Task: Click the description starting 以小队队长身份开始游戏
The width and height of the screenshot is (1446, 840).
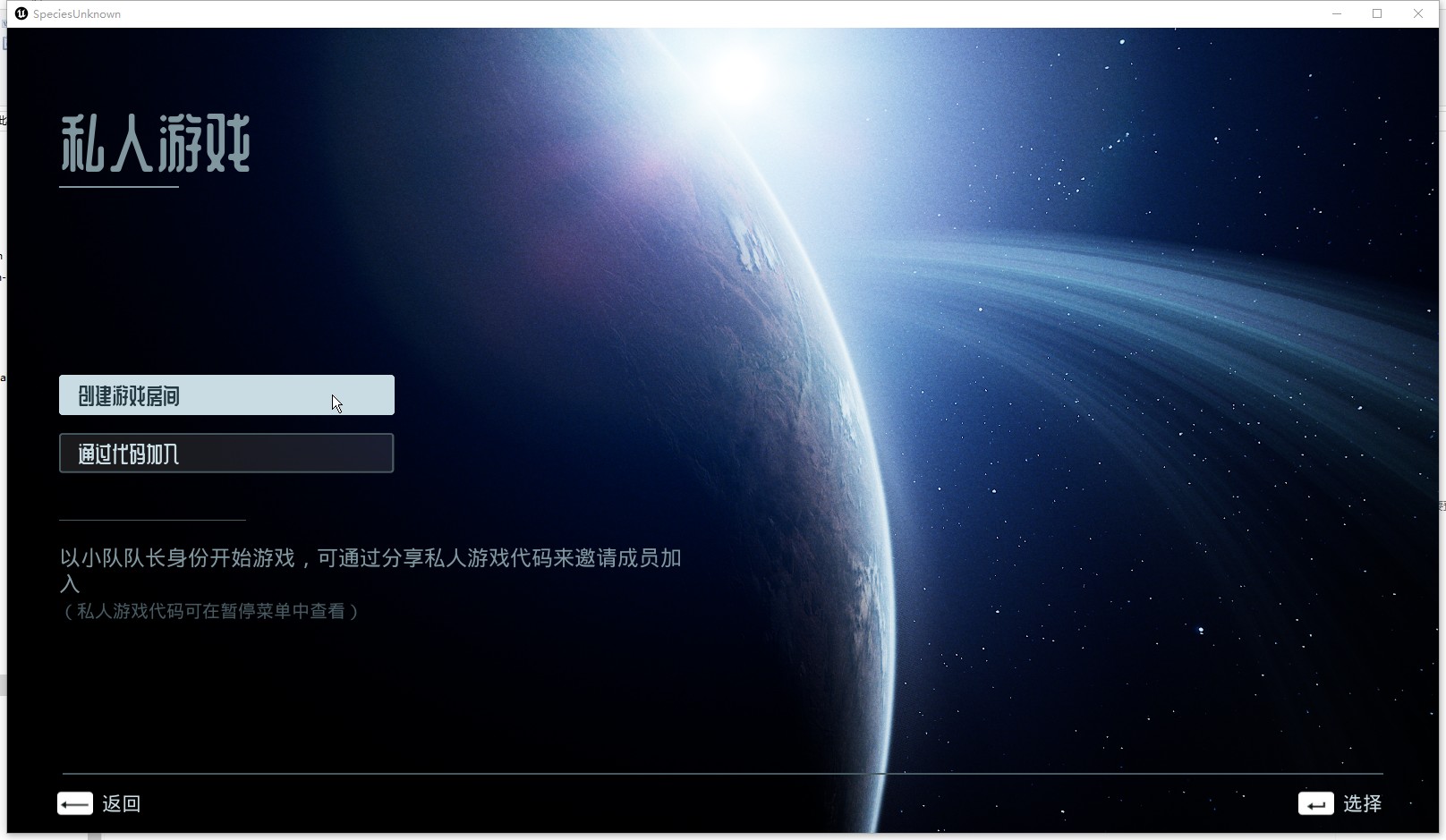Action: pos(370,571)
